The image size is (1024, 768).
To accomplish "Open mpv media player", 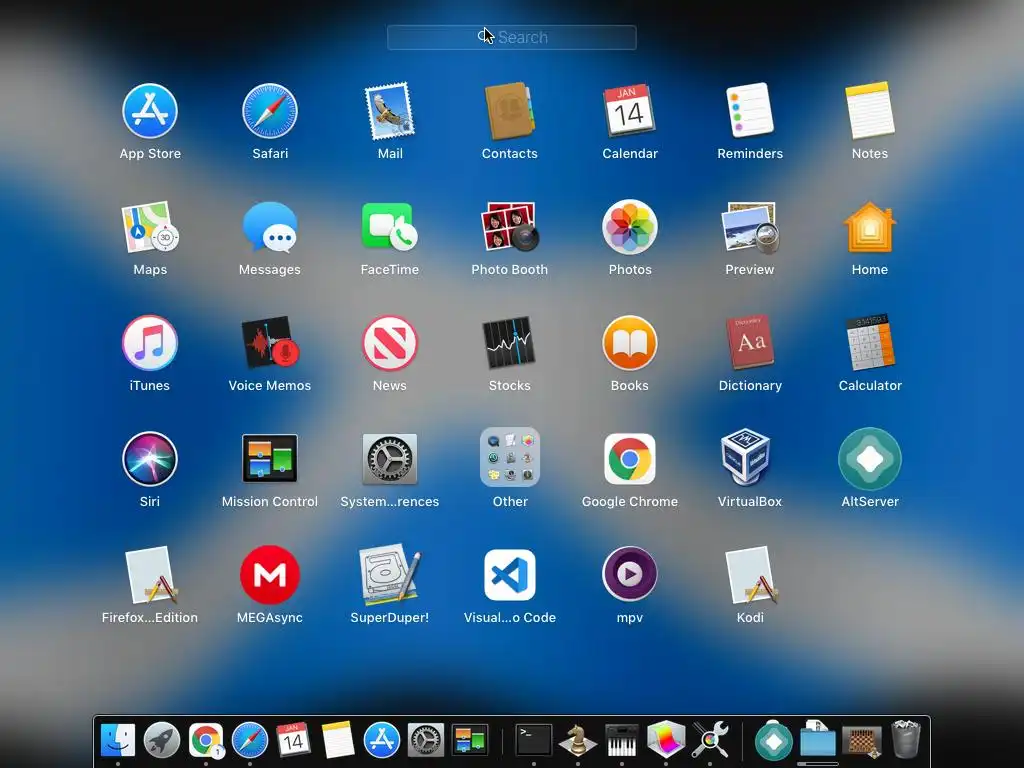I will (630, 573).
